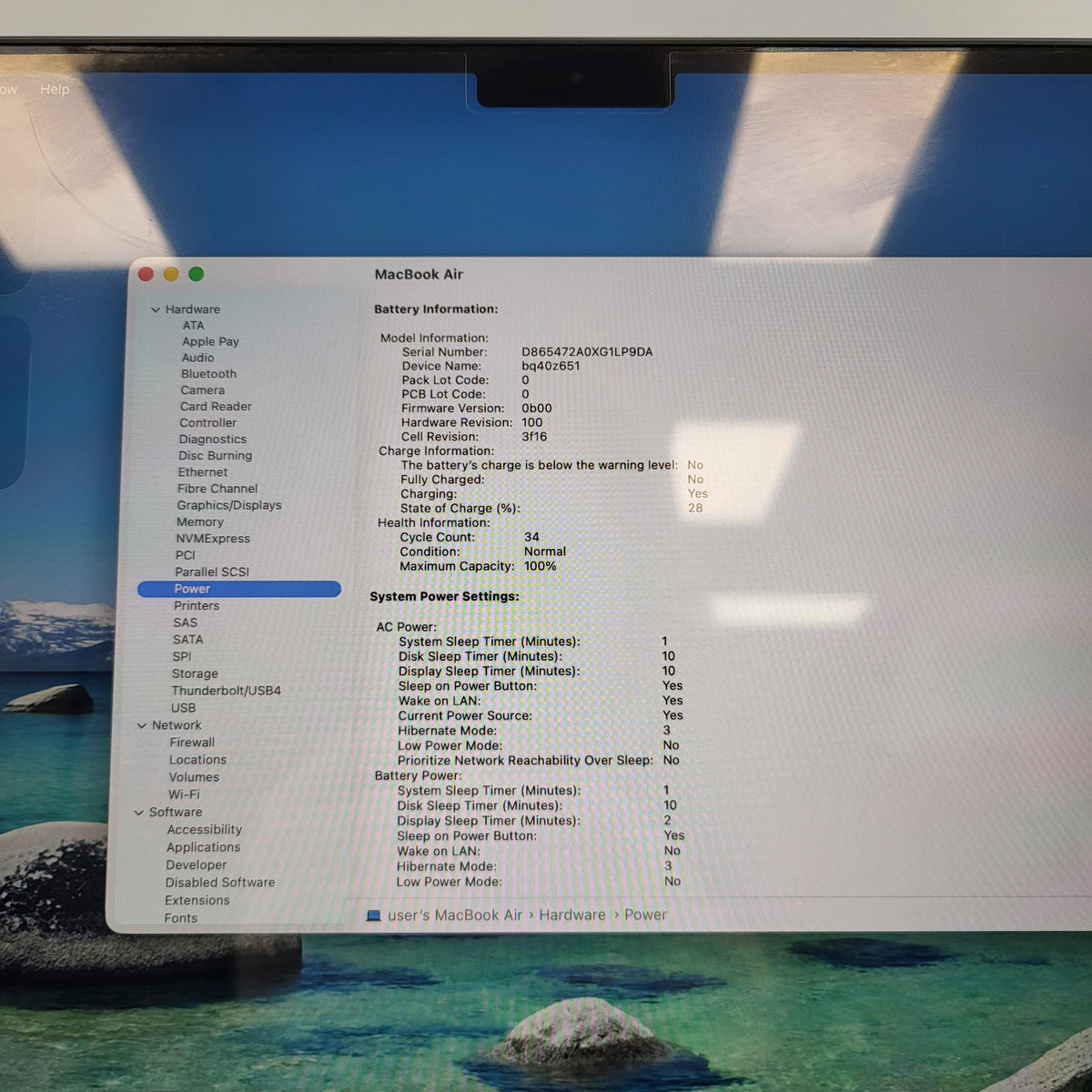Click the Condition value Normal
1092x1092 pixels.
(x=545, y=551)
